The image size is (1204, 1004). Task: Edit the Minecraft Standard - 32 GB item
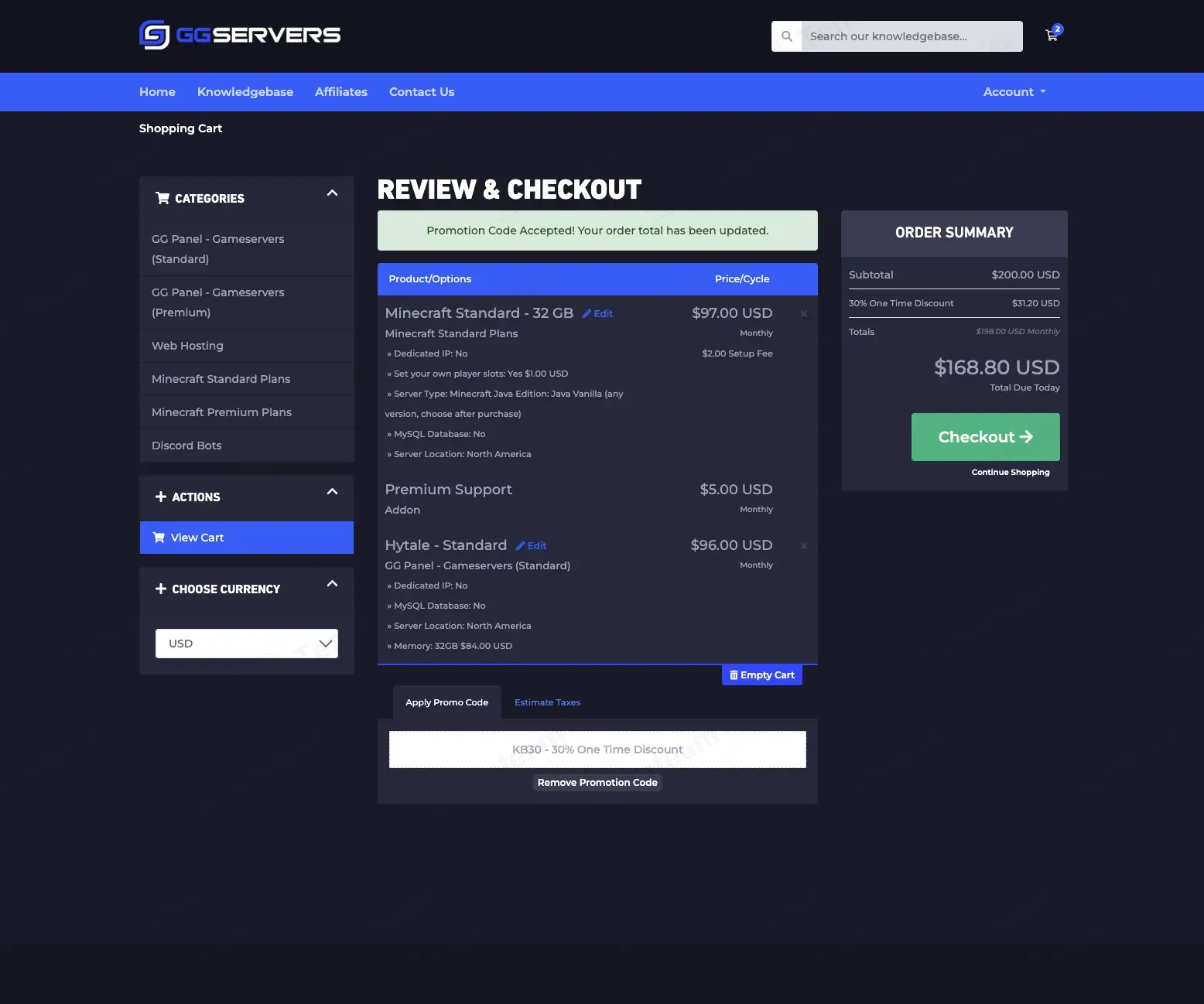[597, 314]
